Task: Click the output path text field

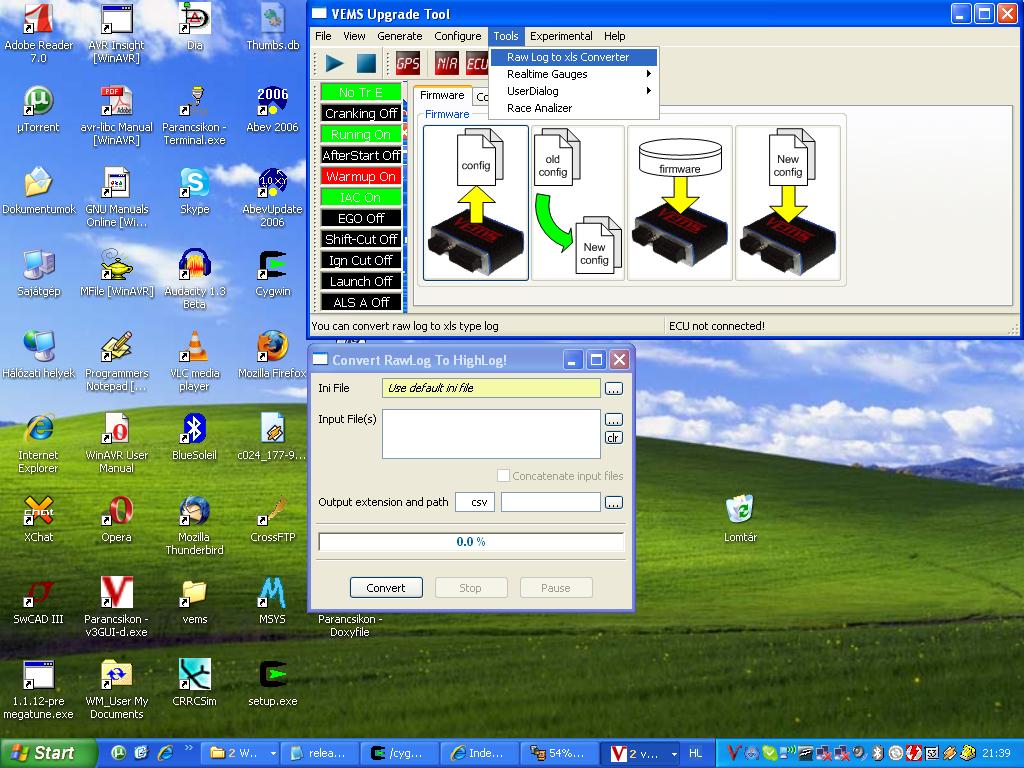Action: [551, 502]
